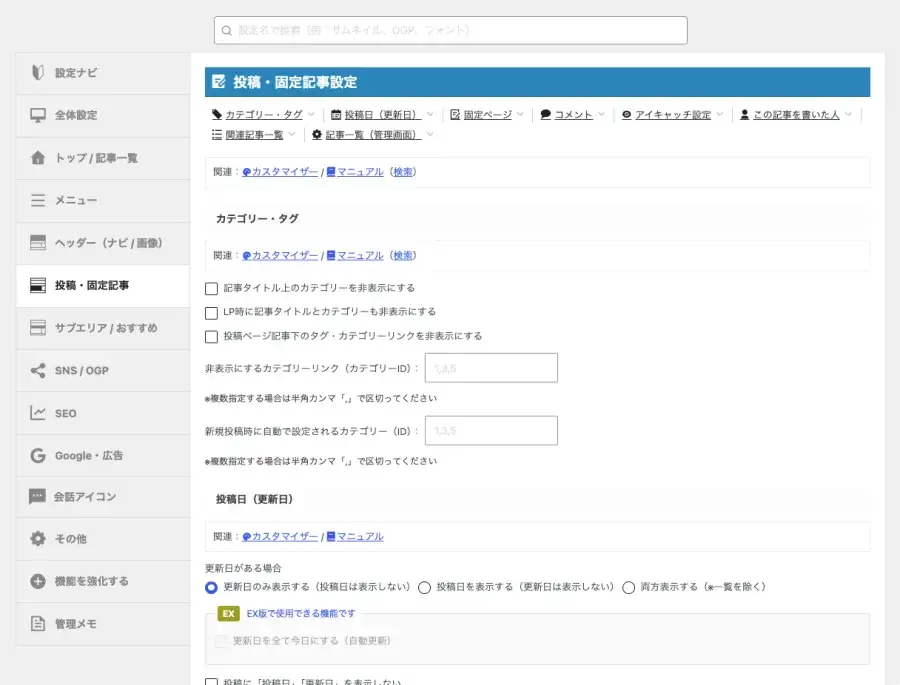Expand chevron next to 関連記事一覧 anchor

point(292,134)
